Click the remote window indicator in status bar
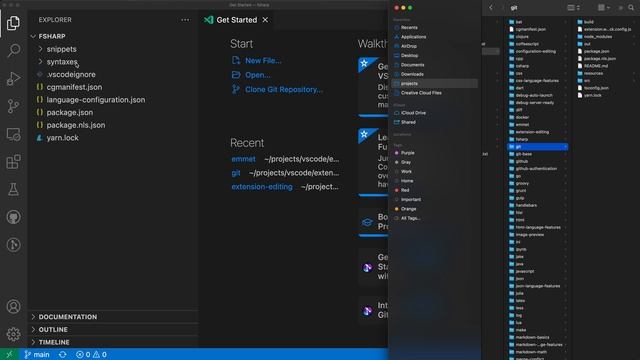The image size is (640, 360). [x=9, y=354]
